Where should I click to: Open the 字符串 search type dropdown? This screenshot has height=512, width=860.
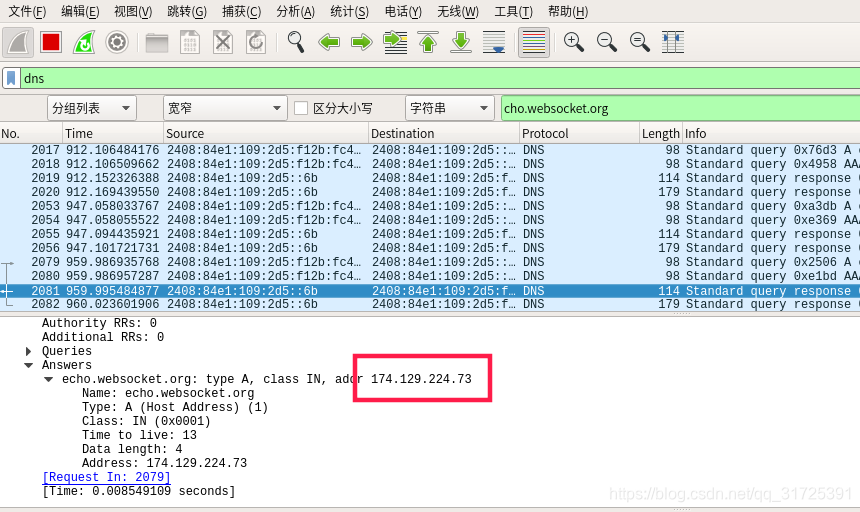(x=450, y=108)
